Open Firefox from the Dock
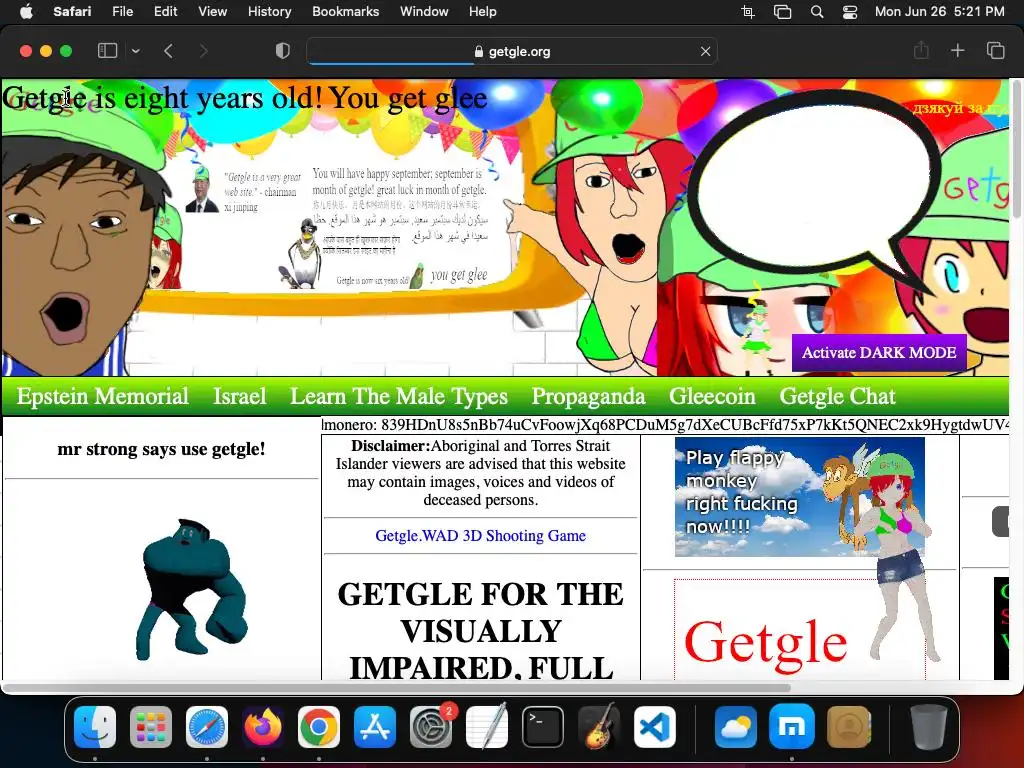The image size is (1024, 768). pyautogui.click(x=263, y=727)
